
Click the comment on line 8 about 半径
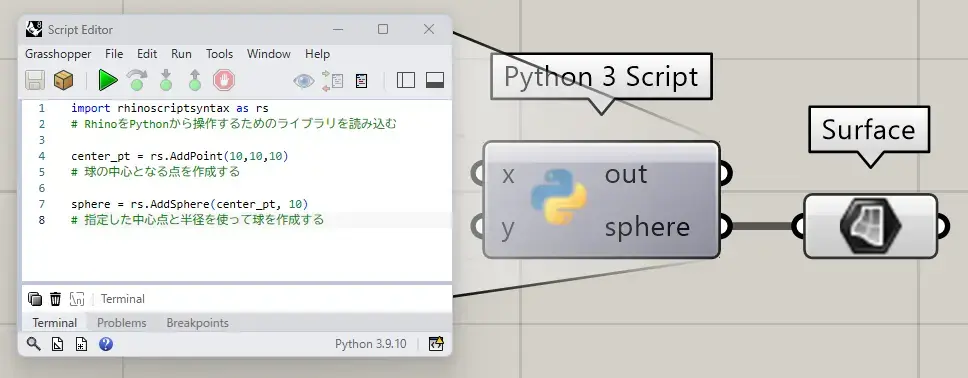(x=197, y=220)
